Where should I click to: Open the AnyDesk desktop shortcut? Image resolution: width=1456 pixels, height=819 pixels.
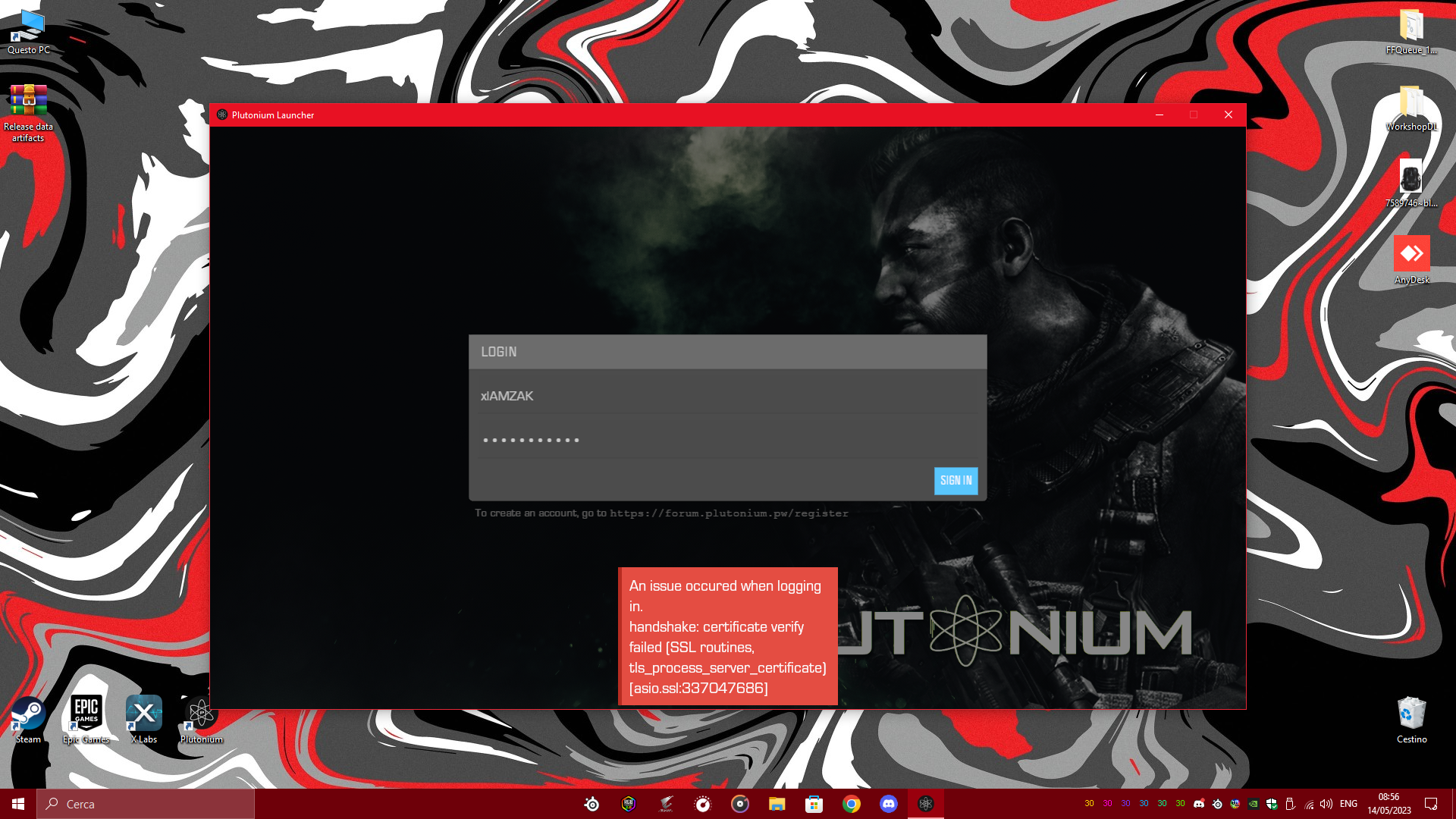click(1411, 260)
